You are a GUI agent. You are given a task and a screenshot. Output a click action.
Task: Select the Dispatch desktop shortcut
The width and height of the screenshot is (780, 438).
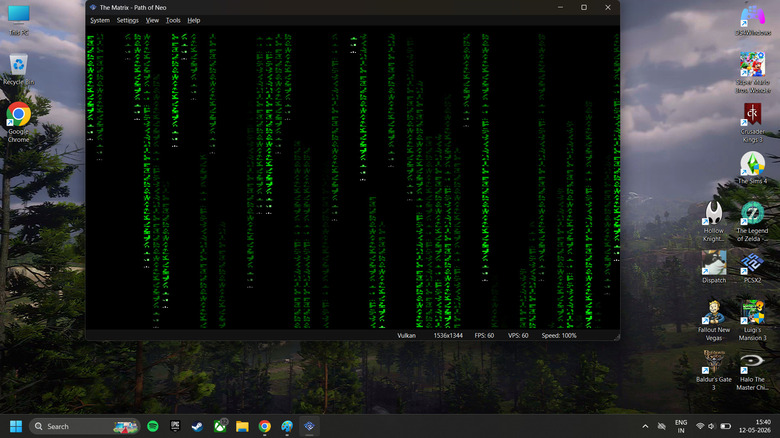(x=714, y=267)
